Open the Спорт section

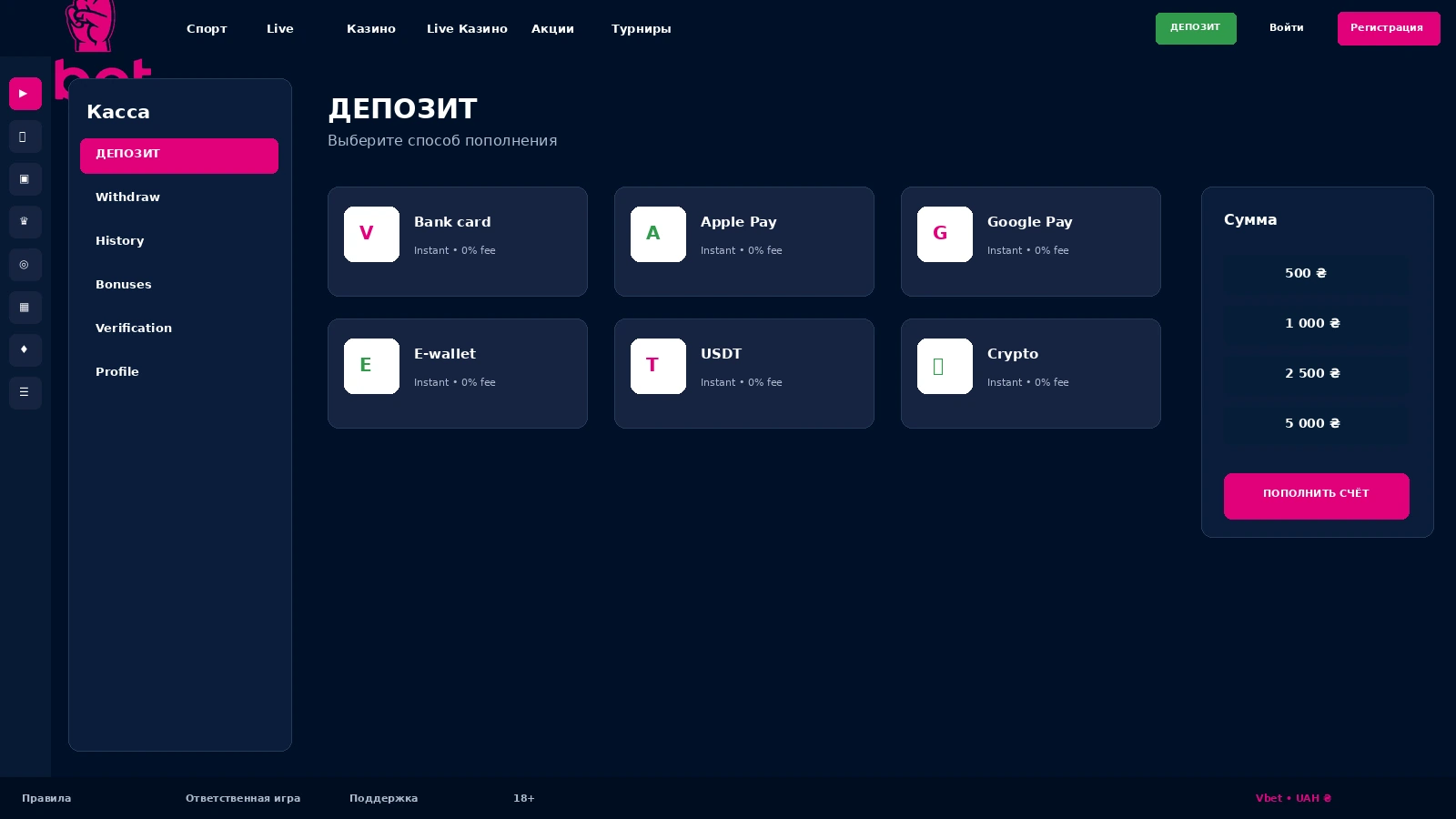(207, 29)
